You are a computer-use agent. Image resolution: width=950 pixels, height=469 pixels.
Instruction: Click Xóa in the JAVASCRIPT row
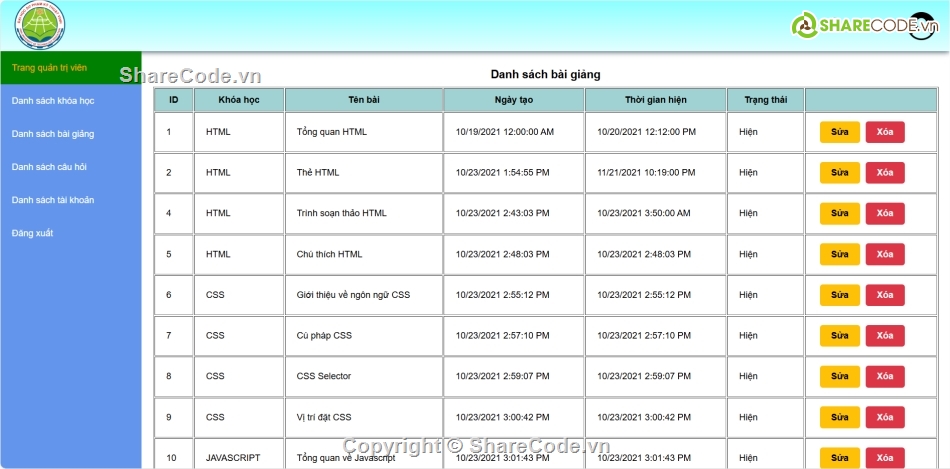pos(885,457)
